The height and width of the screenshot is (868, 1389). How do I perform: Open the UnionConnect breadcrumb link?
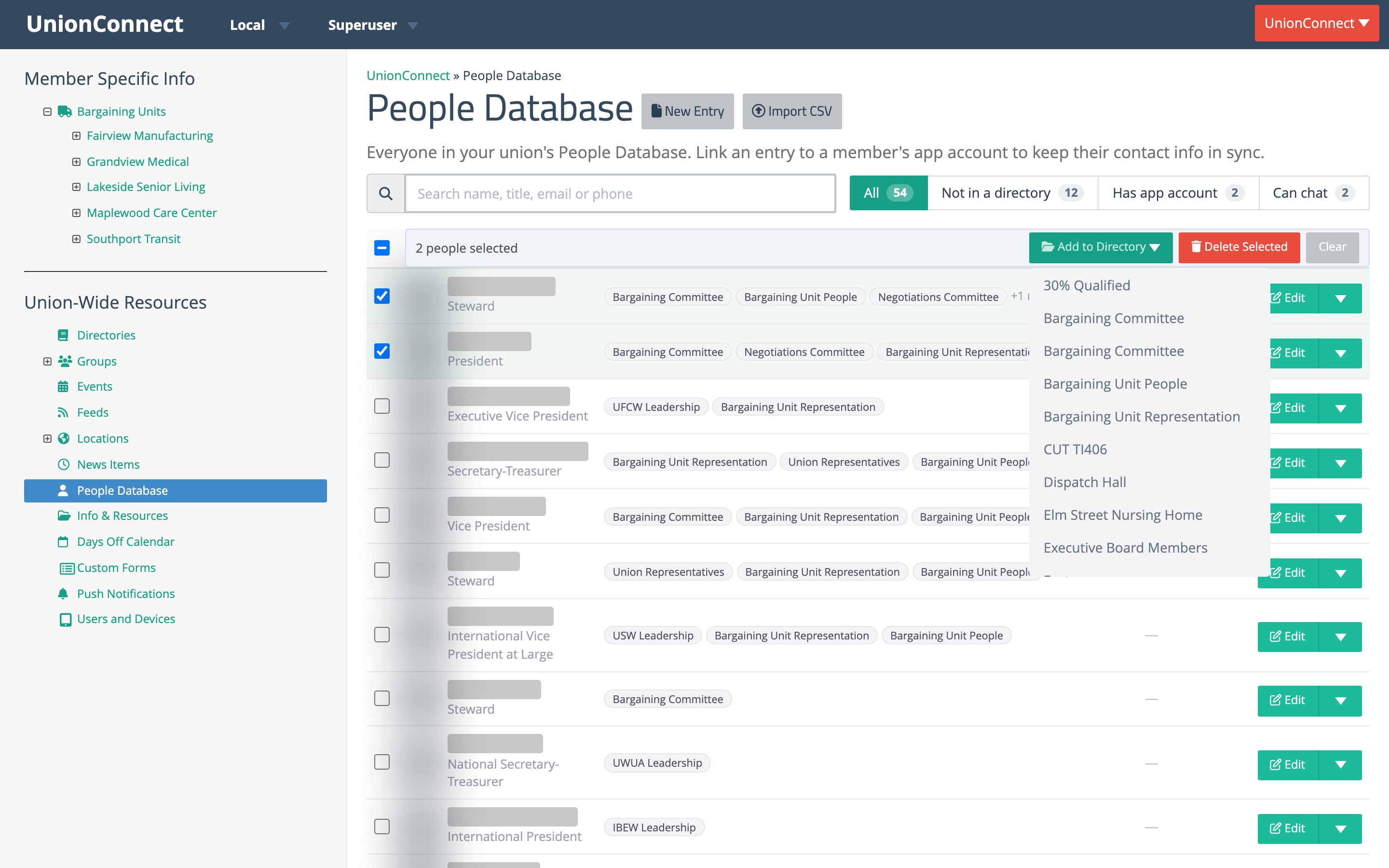pos(408,76)
